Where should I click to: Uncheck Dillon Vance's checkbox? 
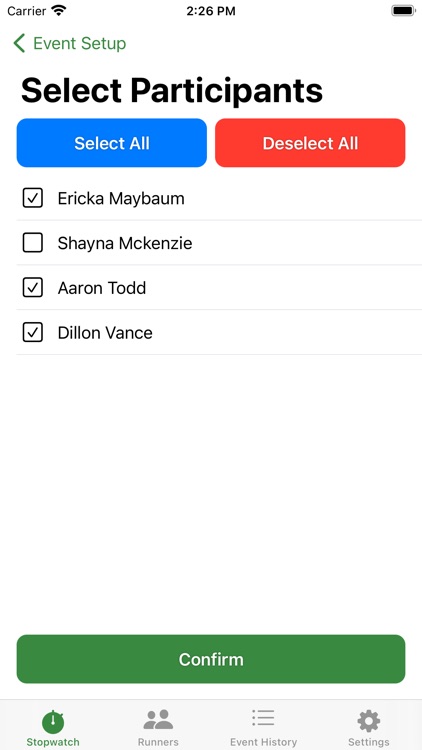(x=33, y=332)
